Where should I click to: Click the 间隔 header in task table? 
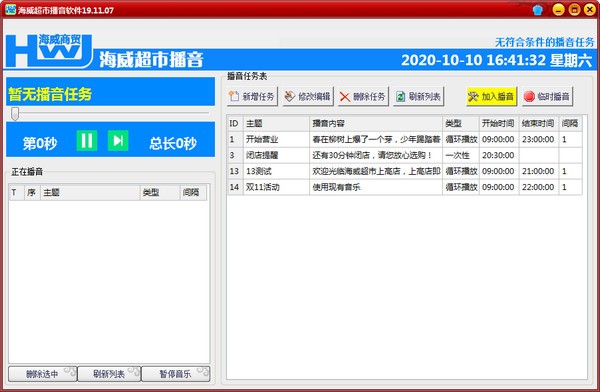pyautogui.click(x=570, y=123)
